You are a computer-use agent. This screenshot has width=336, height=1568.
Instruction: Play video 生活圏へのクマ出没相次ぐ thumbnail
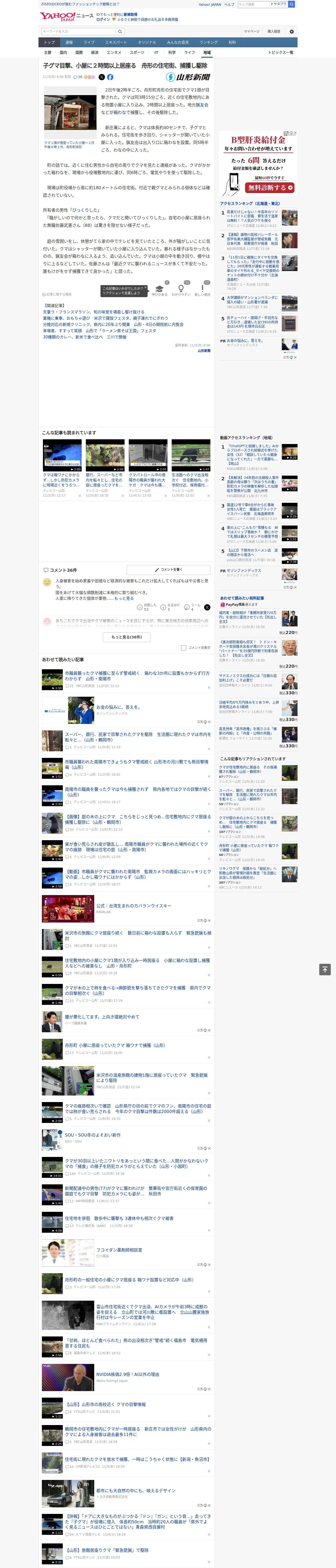click(x=191, y=455)
